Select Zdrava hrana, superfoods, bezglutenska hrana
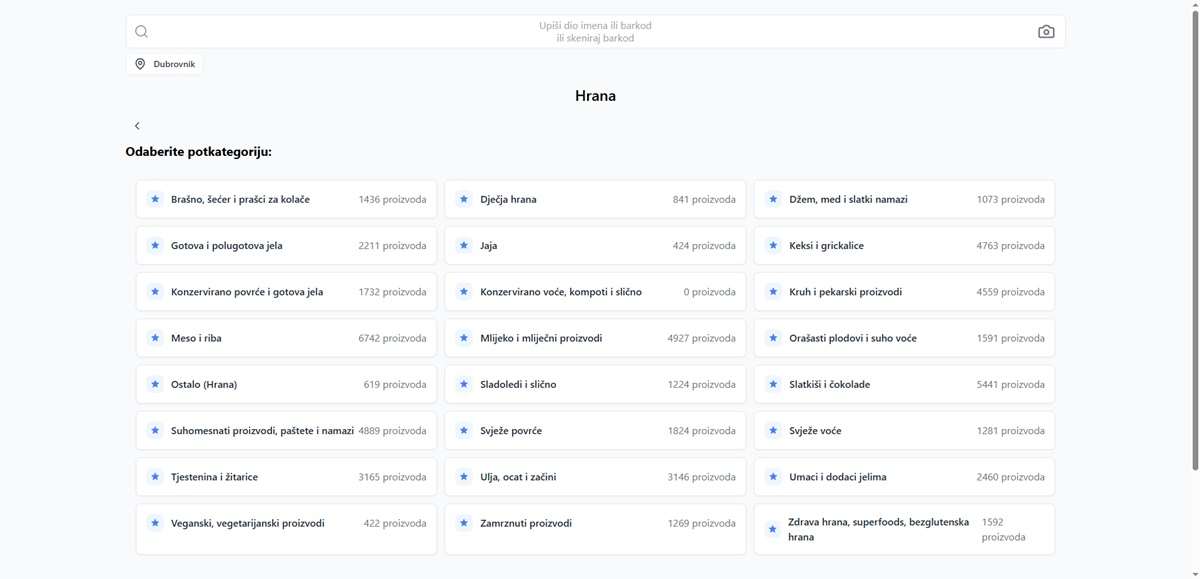Image resolution: width=1200 pixels, height=579 pixels. coord(904,529)
